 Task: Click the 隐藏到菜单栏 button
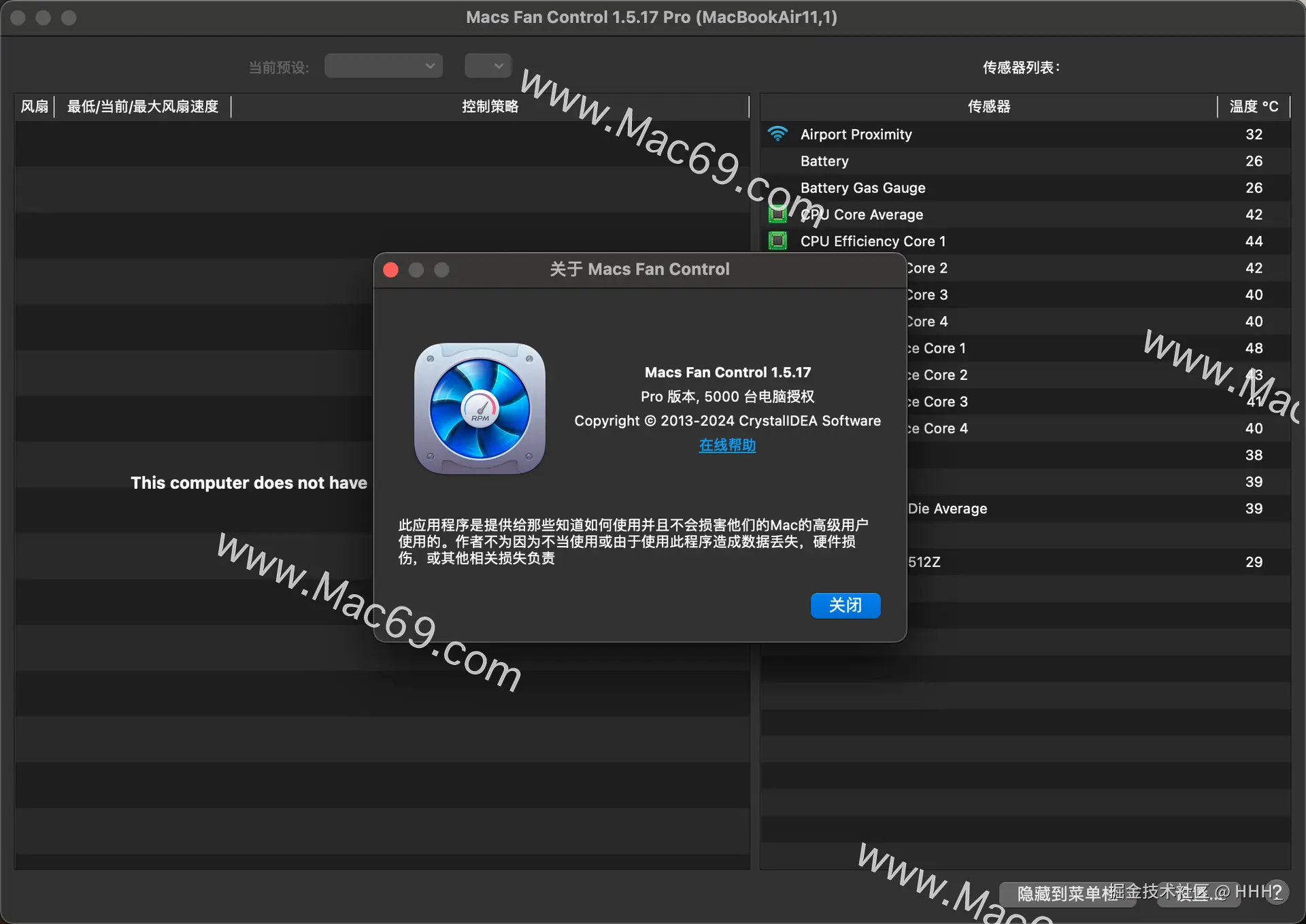[1067, 893]
